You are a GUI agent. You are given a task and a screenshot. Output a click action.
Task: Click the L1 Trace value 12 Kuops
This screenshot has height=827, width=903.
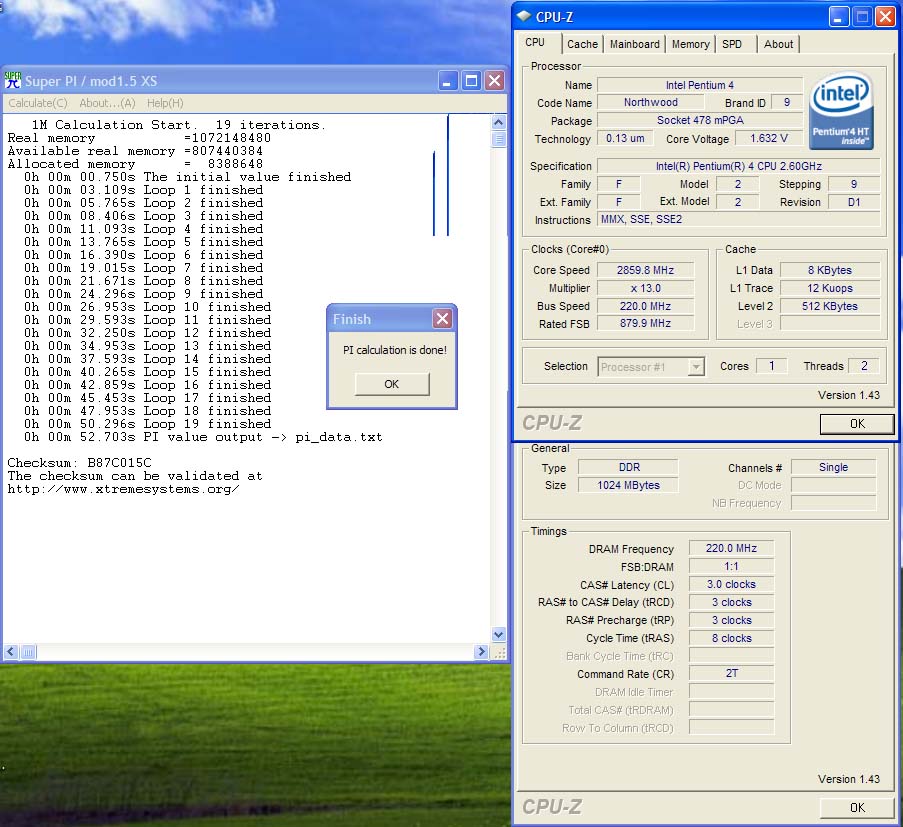[x=829, y=288]
